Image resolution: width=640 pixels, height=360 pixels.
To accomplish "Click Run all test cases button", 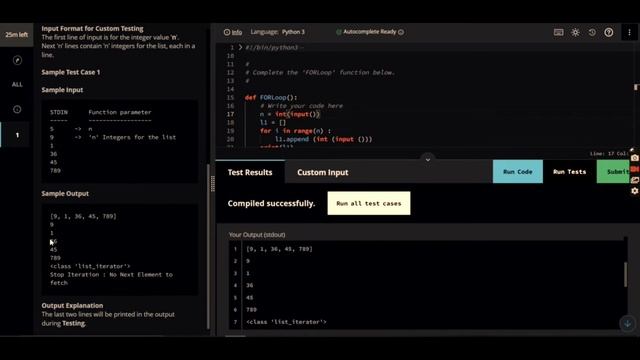I will coord(369,203).
